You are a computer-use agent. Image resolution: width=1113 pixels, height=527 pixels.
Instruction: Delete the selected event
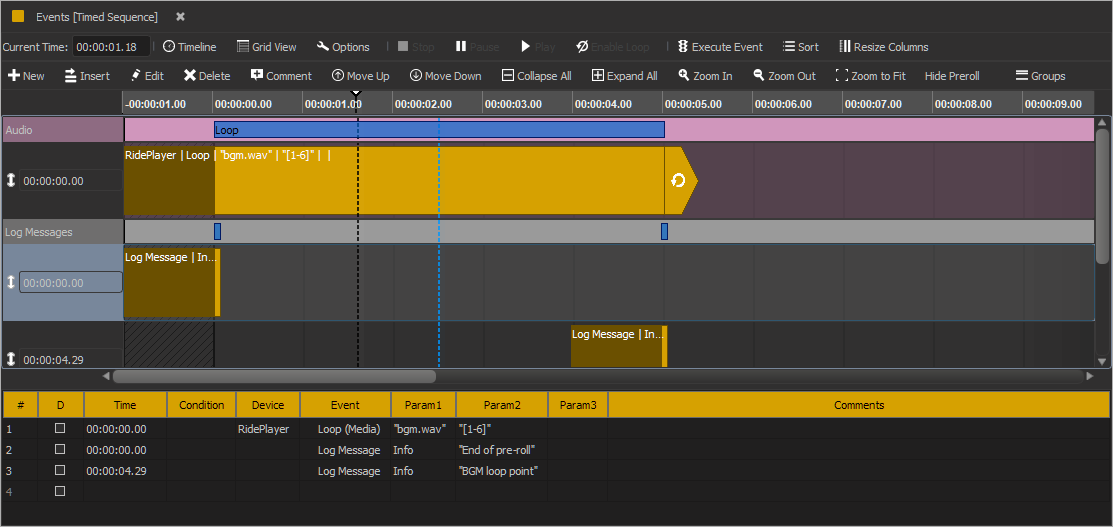[207, 76]
